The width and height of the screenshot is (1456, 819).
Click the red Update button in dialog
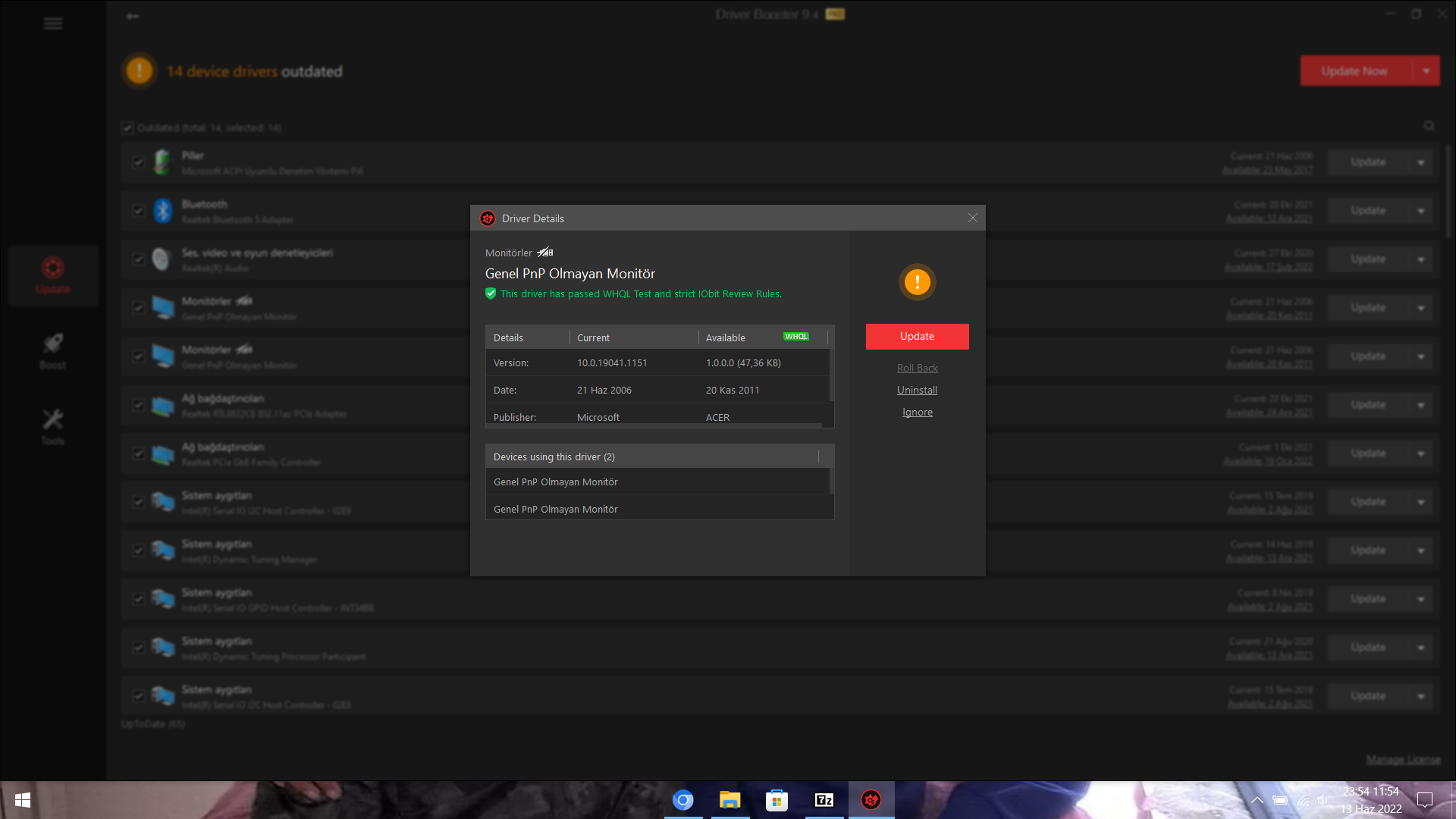click(x=917, y=337)
